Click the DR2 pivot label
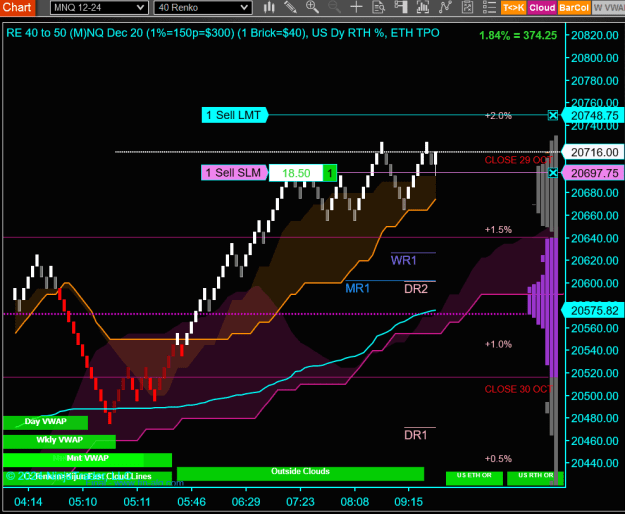625x514 pixels. point(416,288)
